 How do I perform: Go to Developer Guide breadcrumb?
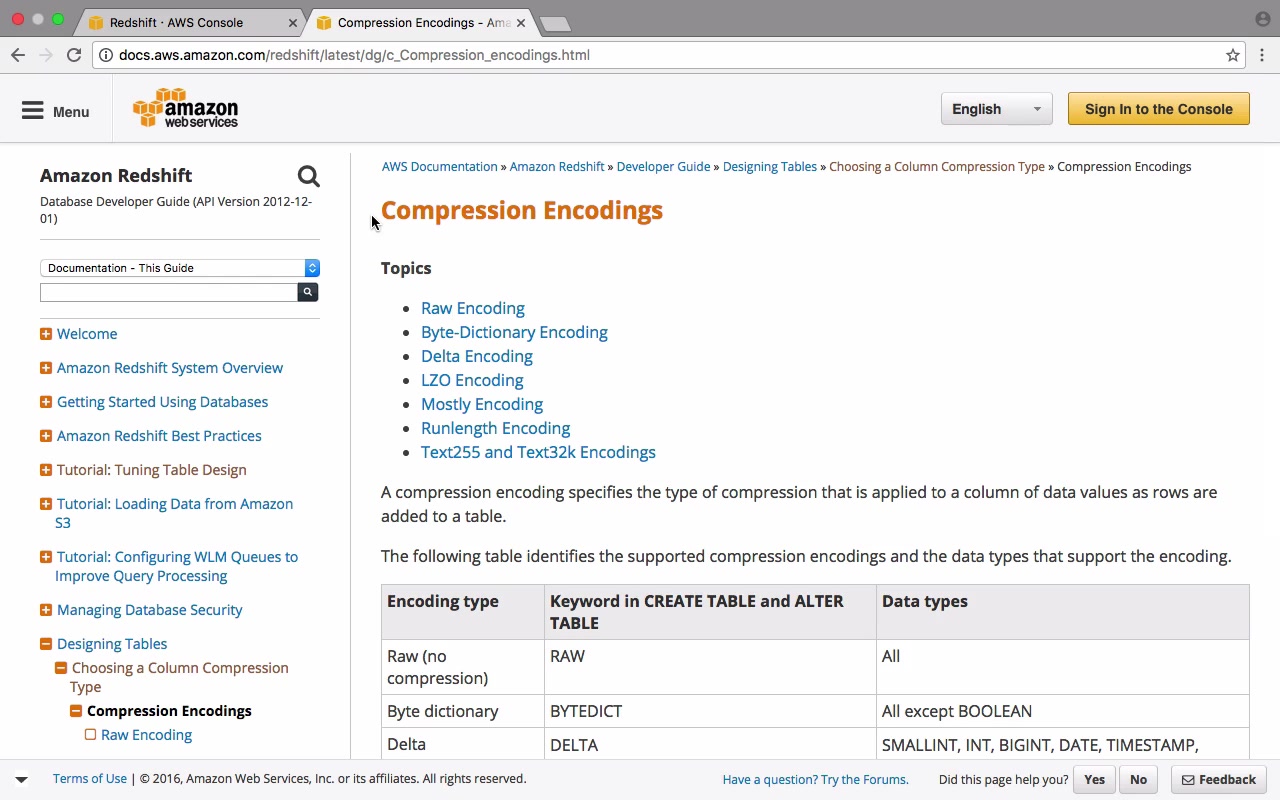click(x=663, y=167)
